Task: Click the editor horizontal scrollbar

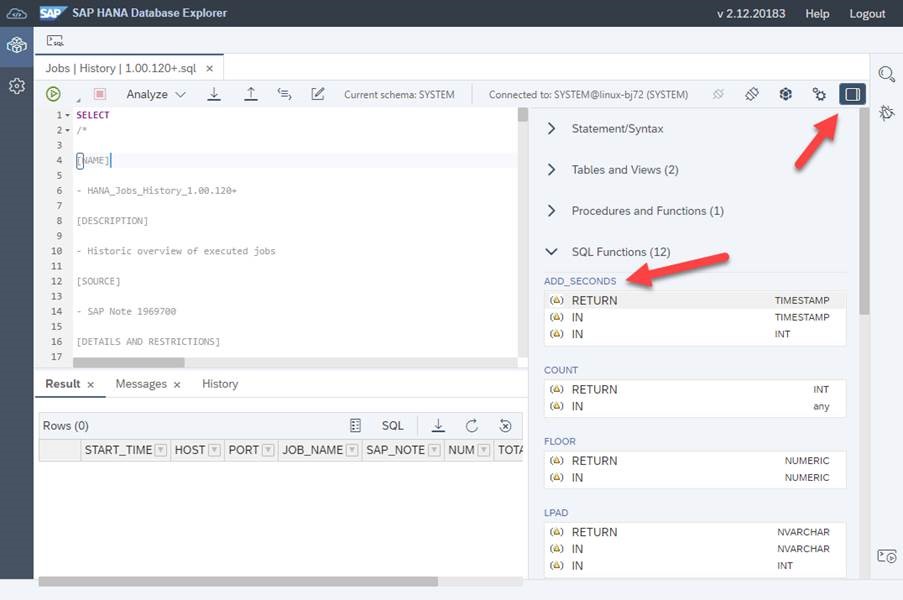Action: [128, 363]
